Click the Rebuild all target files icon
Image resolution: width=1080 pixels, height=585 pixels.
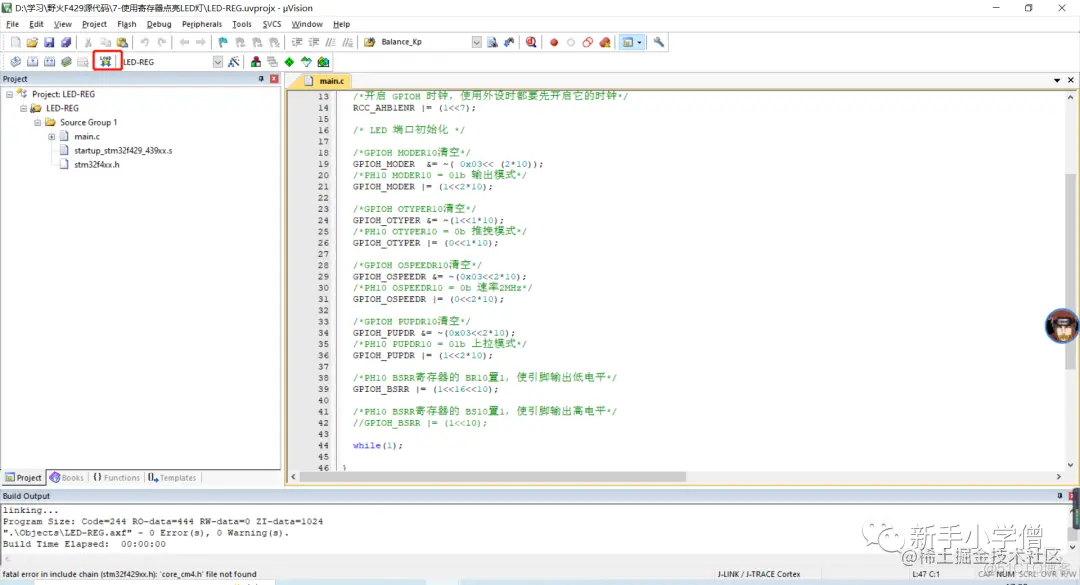[50, 62]
